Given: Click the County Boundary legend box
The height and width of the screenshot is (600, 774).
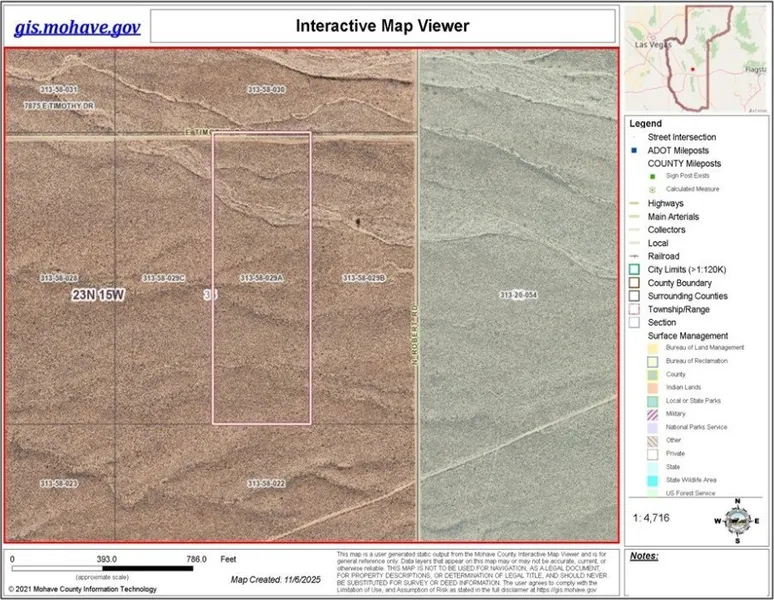Looking at the screenshot, I should click(633, 283).
